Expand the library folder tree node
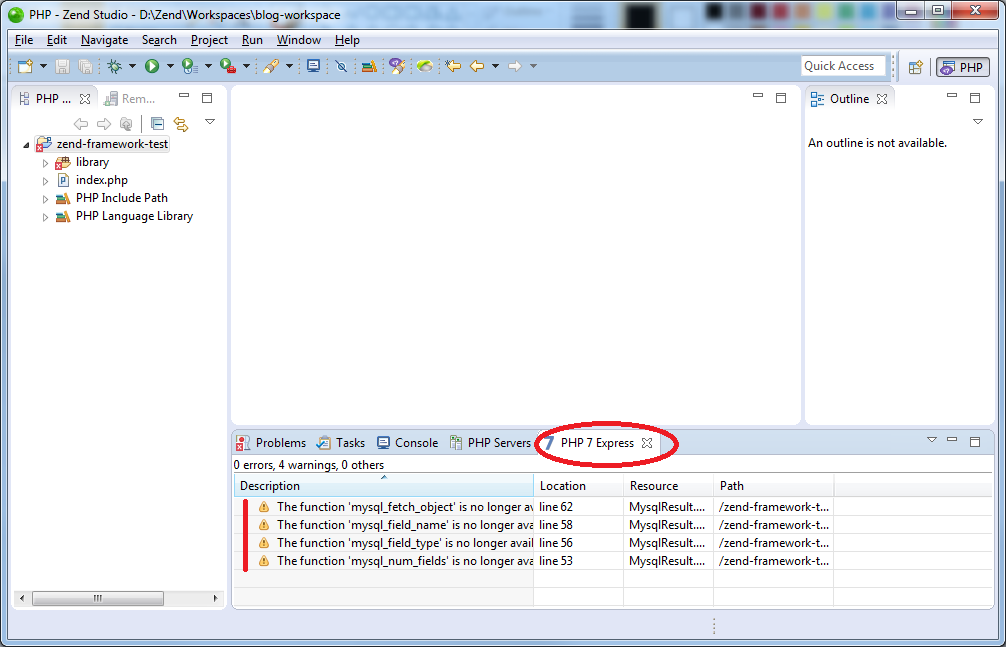 tap(46, 163)
